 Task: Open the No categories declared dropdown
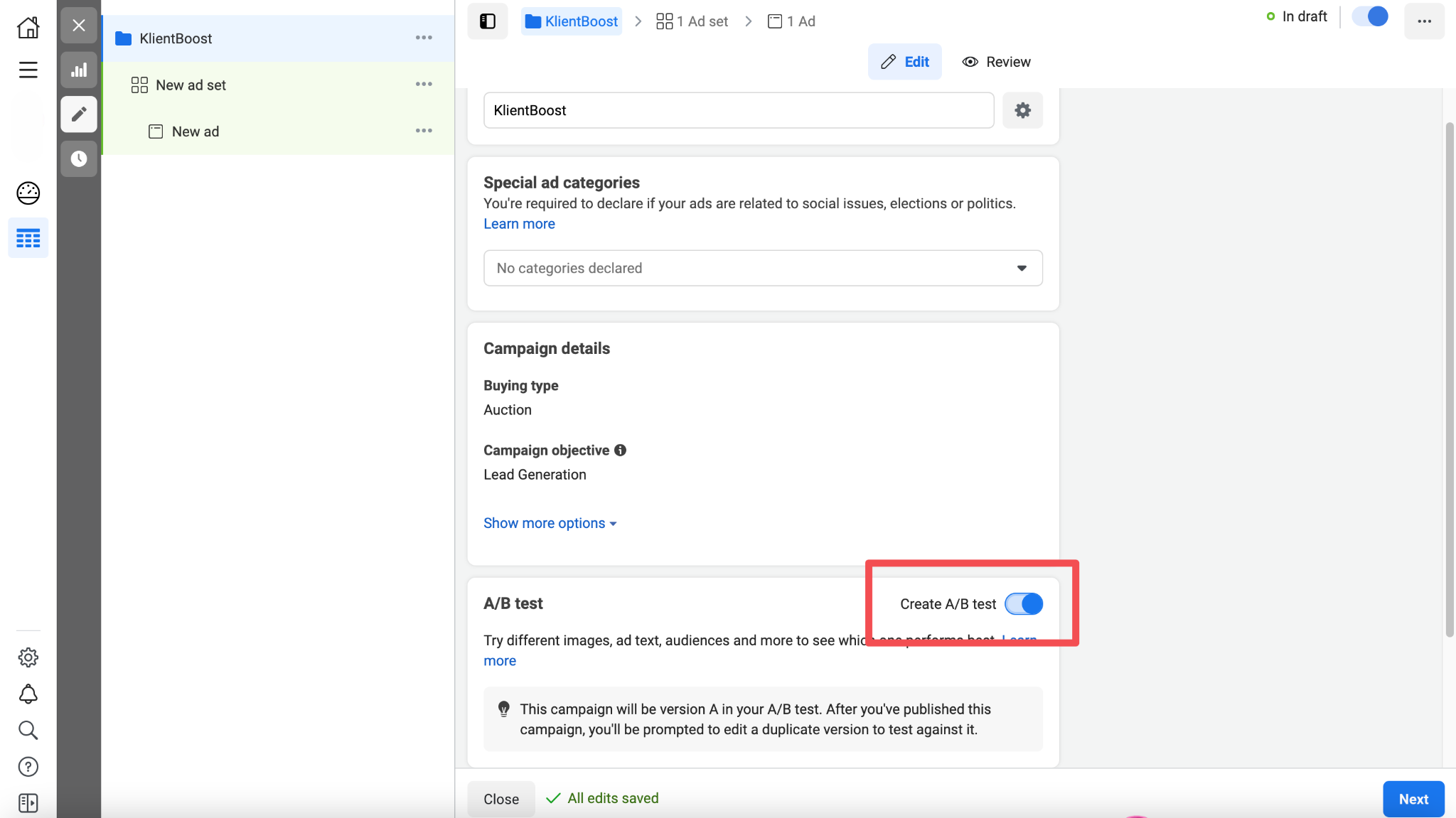pos(763,268)
